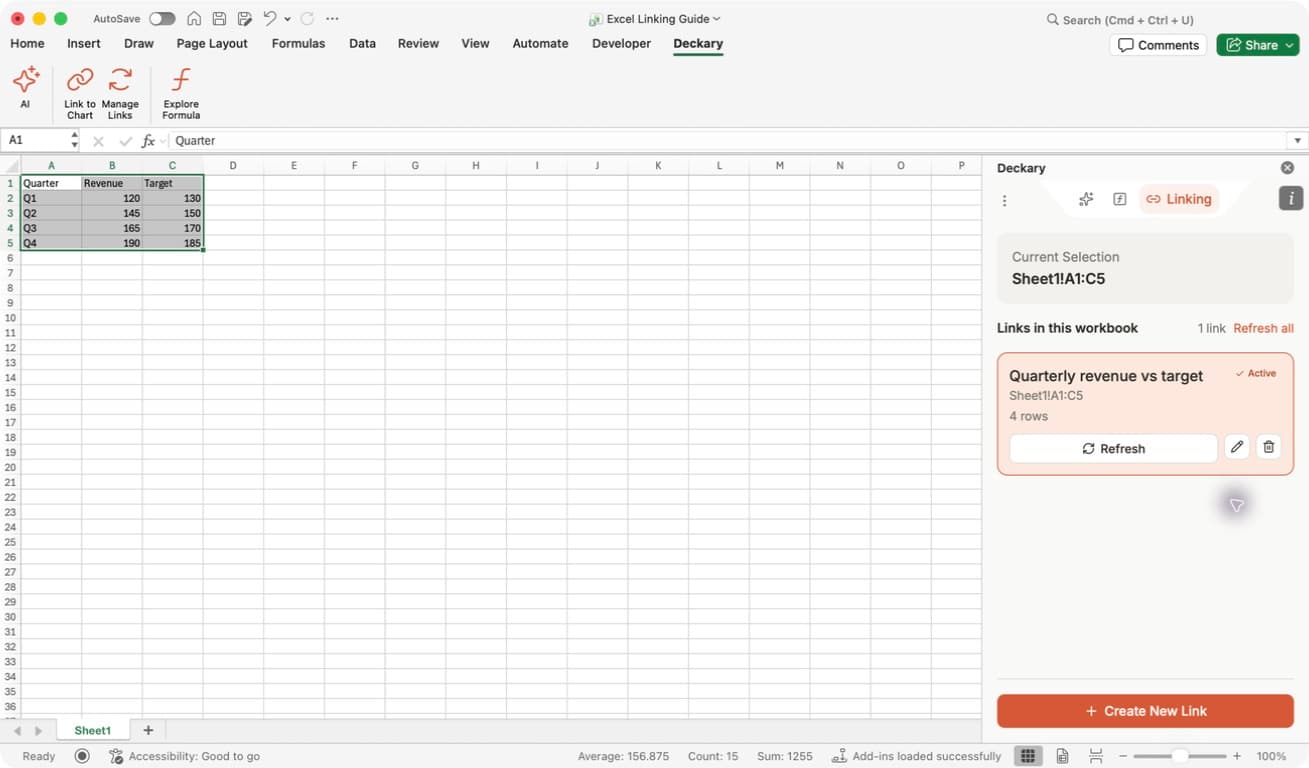Switch to the sparkle AI tab in the Deckary pane
Image resolution: width=1309 pixels, height=768 pixels.
(1086, 199)
